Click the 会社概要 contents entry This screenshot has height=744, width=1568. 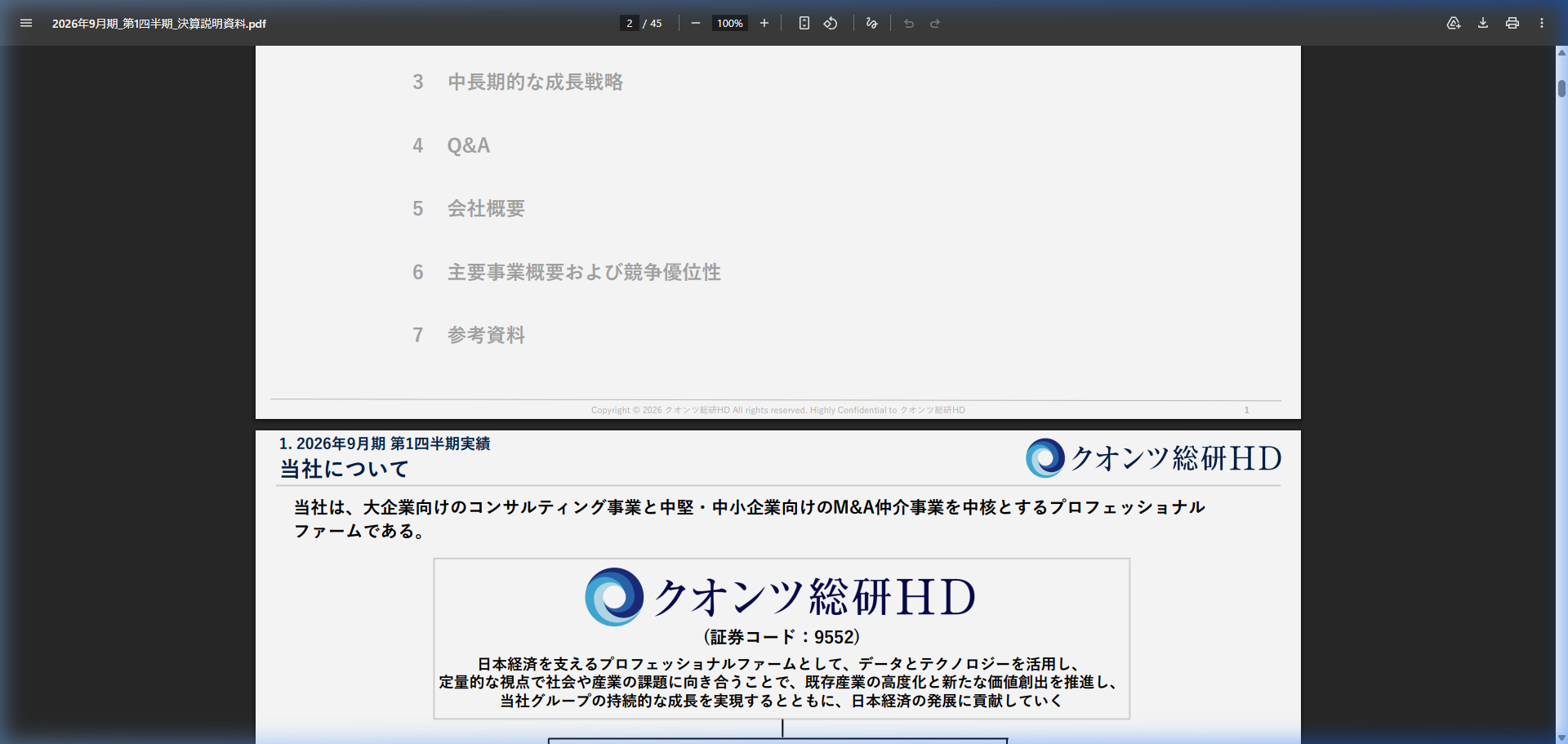[x=486, y=208]
